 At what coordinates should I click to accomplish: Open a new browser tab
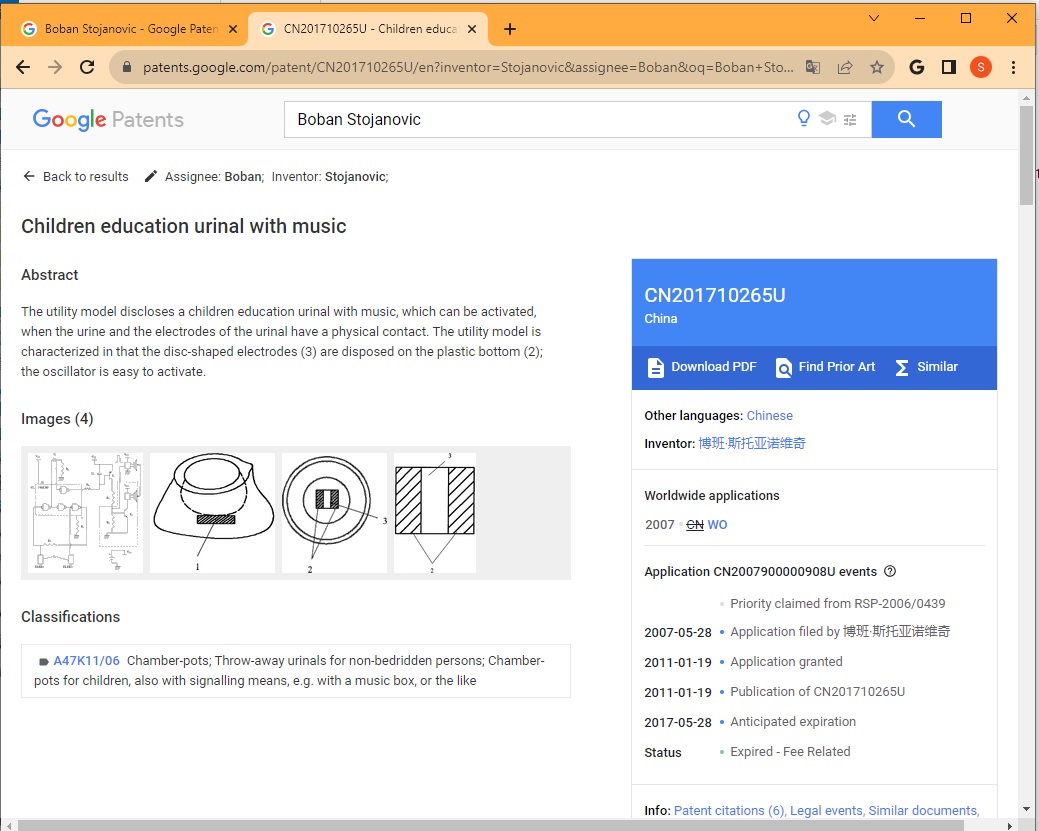pyautogui.click(x=510, y=29)
